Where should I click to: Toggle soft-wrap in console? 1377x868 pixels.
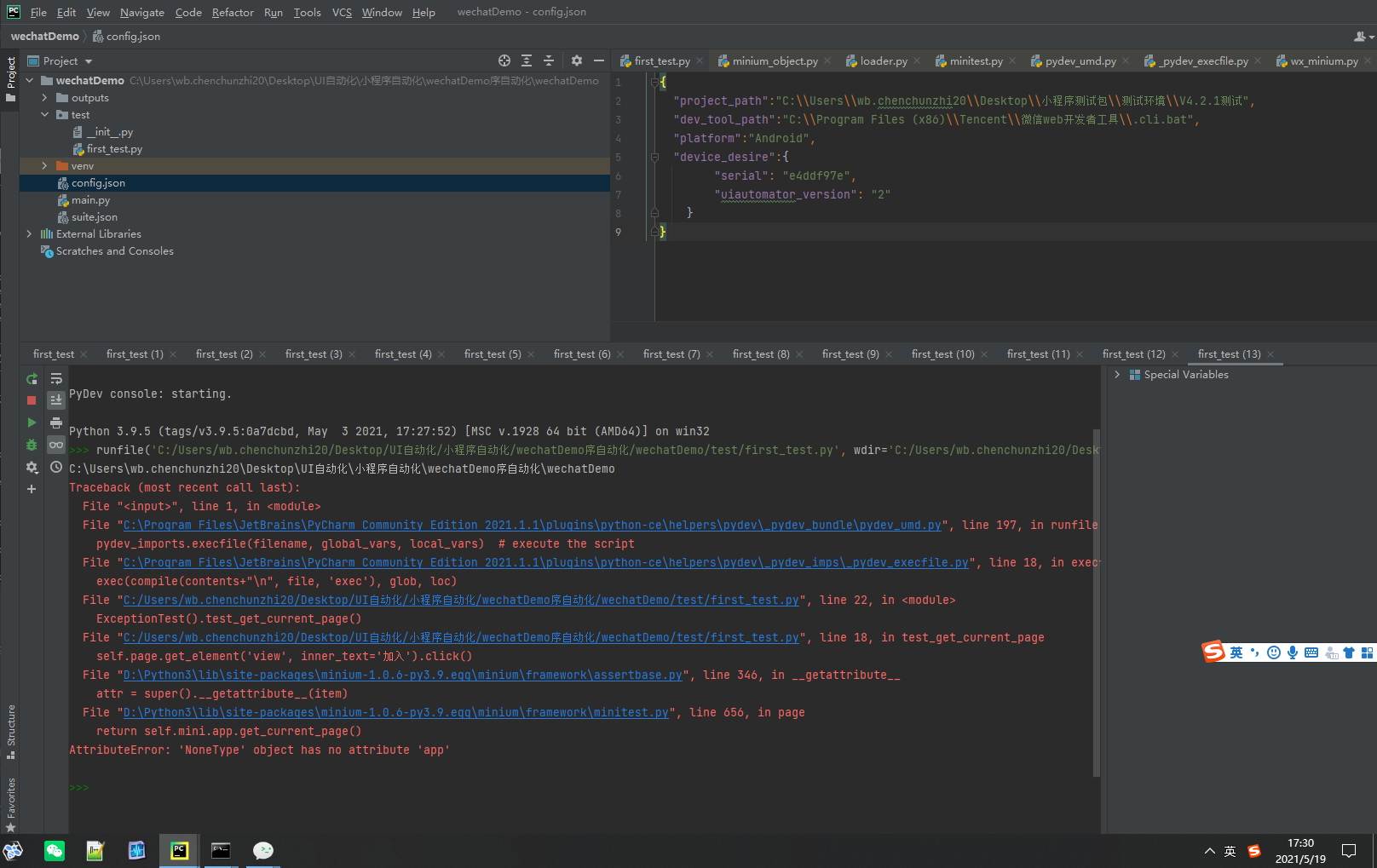pos(56,379)
